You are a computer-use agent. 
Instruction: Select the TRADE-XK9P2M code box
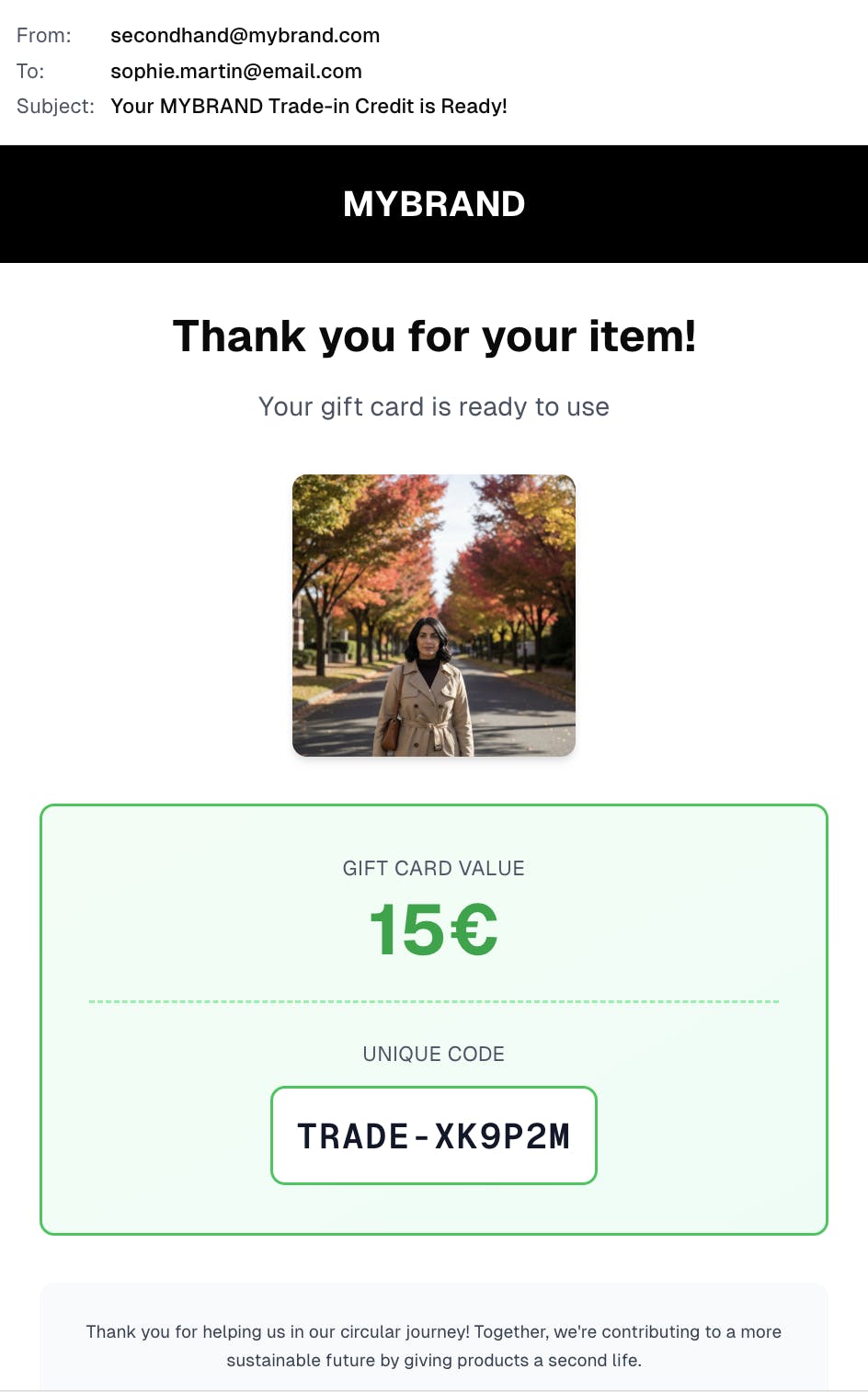pyautogui.click(x=434, y=1136)
